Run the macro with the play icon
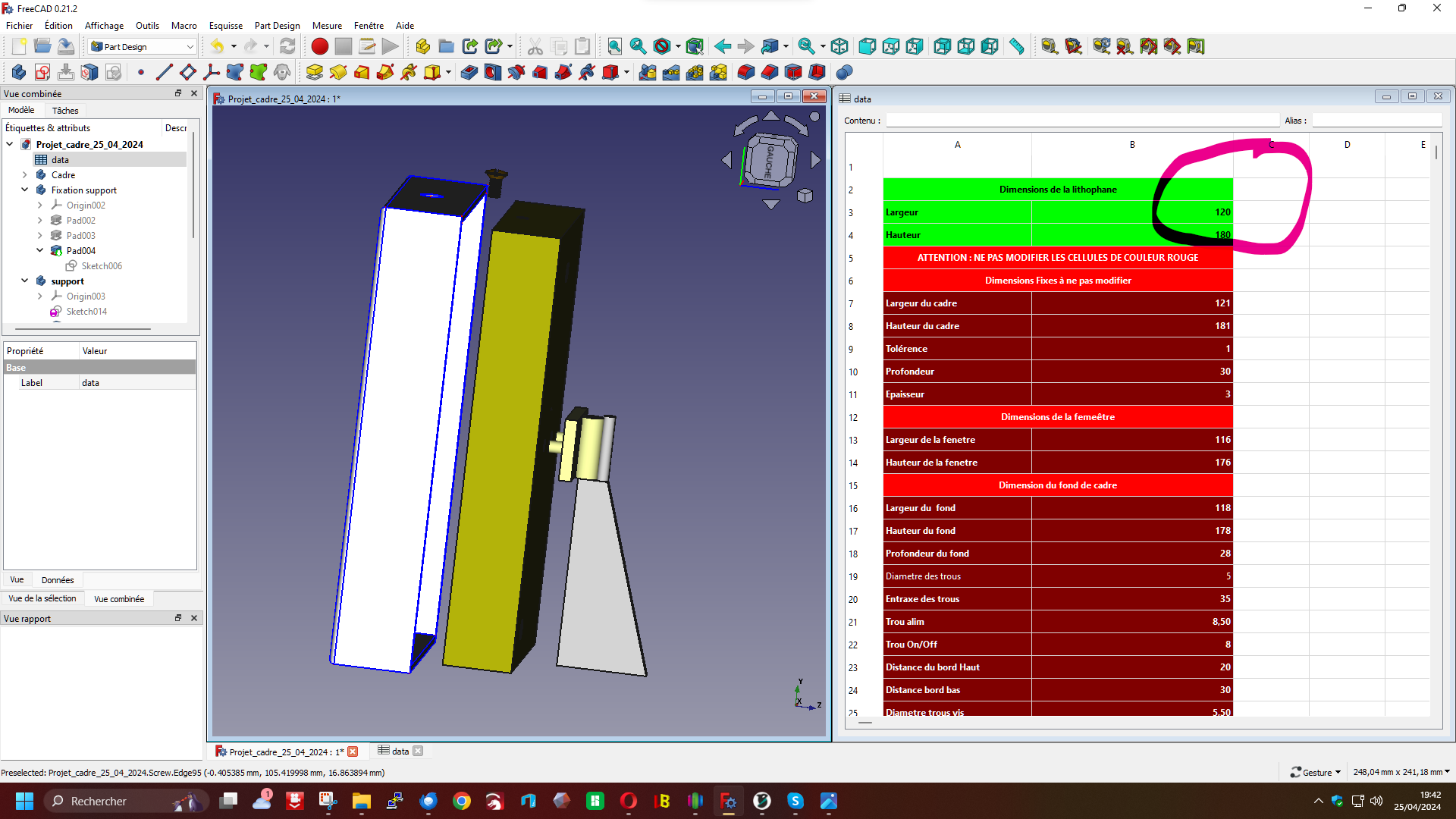The image size is (1456, 819). click(x=390, y=46)
